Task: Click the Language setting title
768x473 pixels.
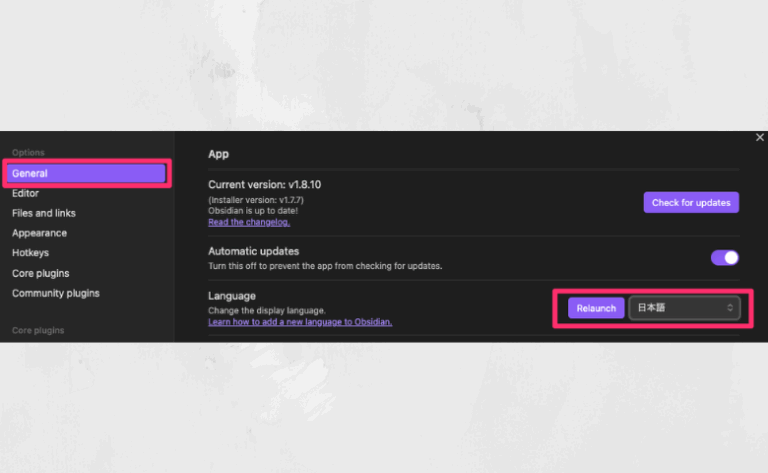Action: [232, 297]
